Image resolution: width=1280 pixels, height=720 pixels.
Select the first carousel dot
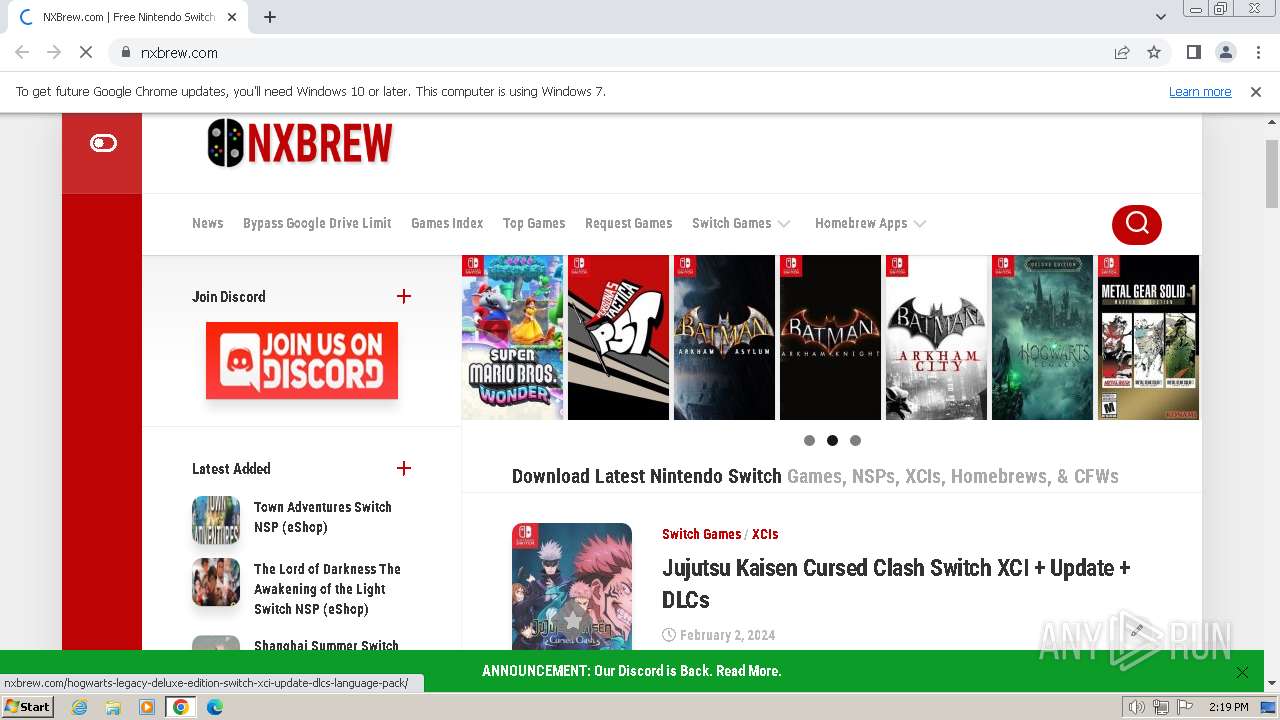point(809,440)
